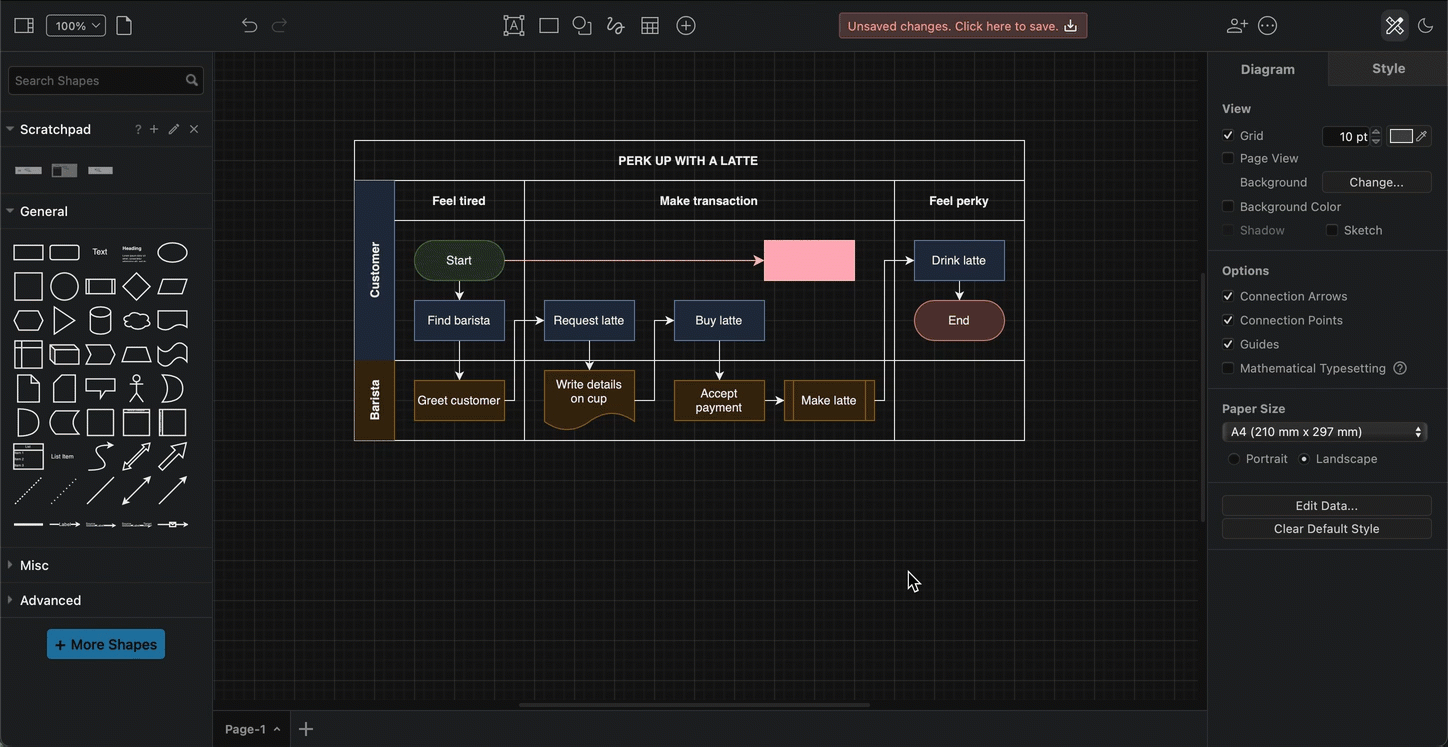Click the More Shapes button
Viewport: 1448px width, 747px height.
click(106, 644)
